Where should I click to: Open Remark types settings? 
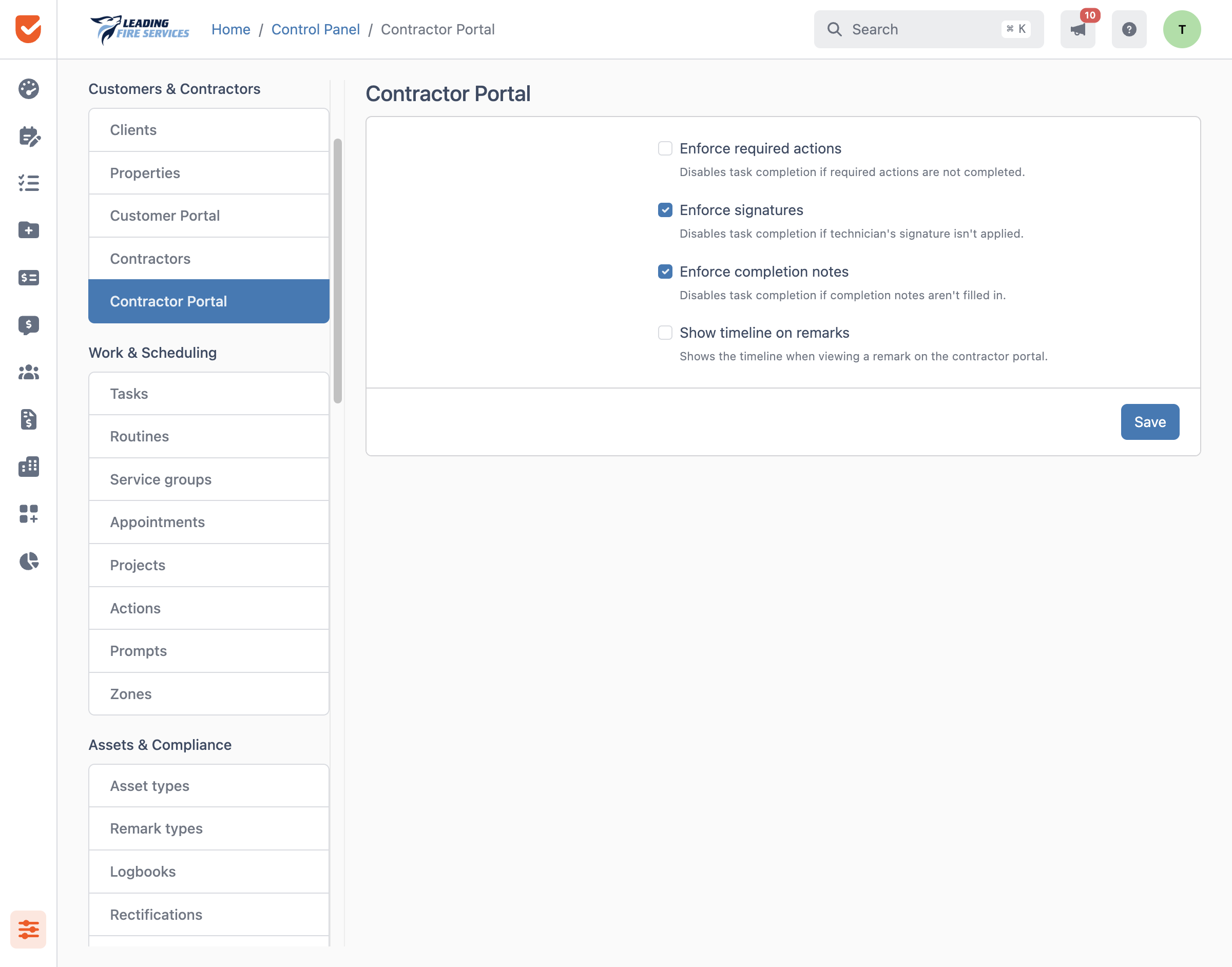[x=209, y=829]
